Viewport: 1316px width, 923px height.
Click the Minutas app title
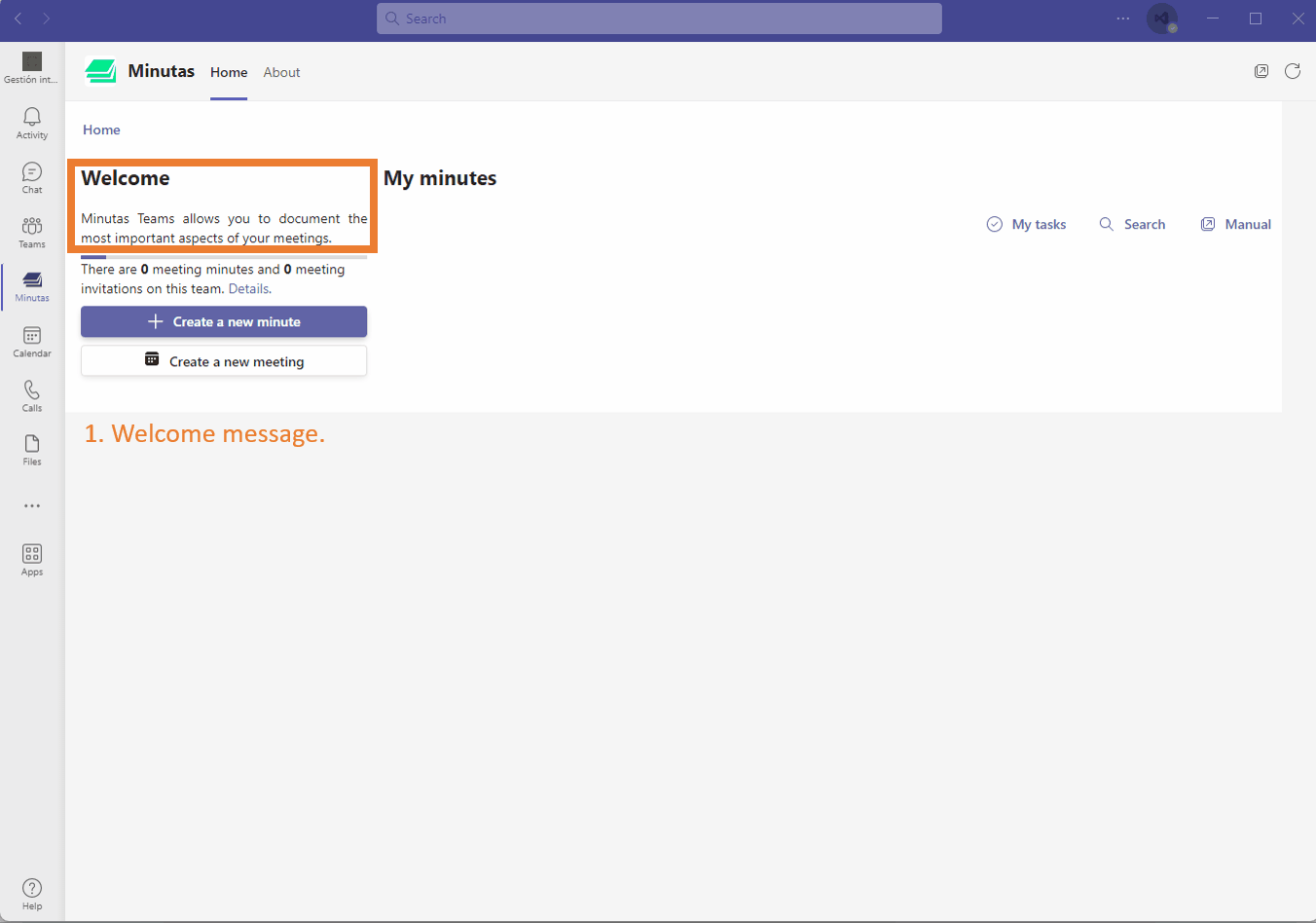pyautogui.click(x=161, y=71)
